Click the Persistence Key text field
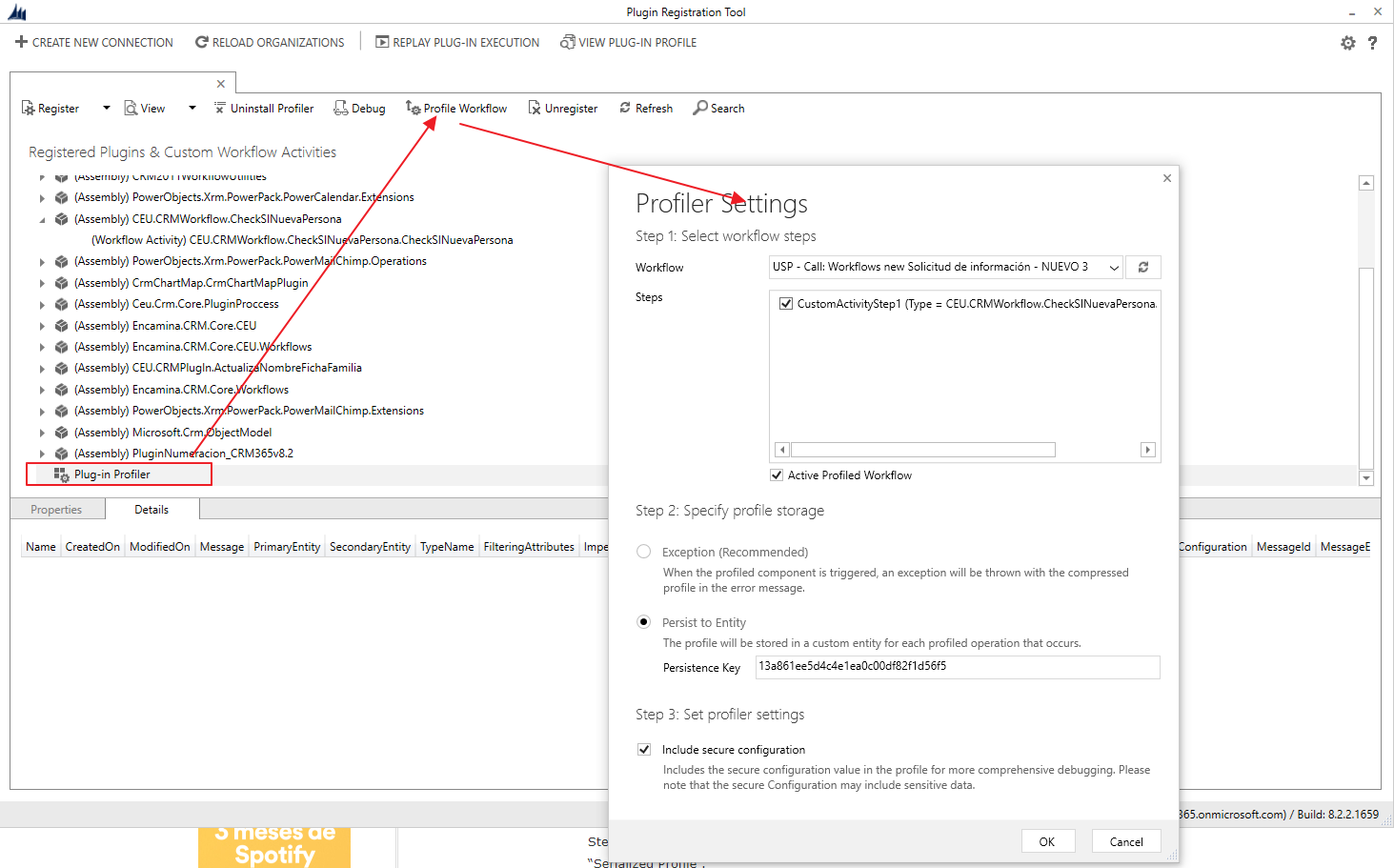The height and width of the screenshot is (868, 1394). [958, 667]
